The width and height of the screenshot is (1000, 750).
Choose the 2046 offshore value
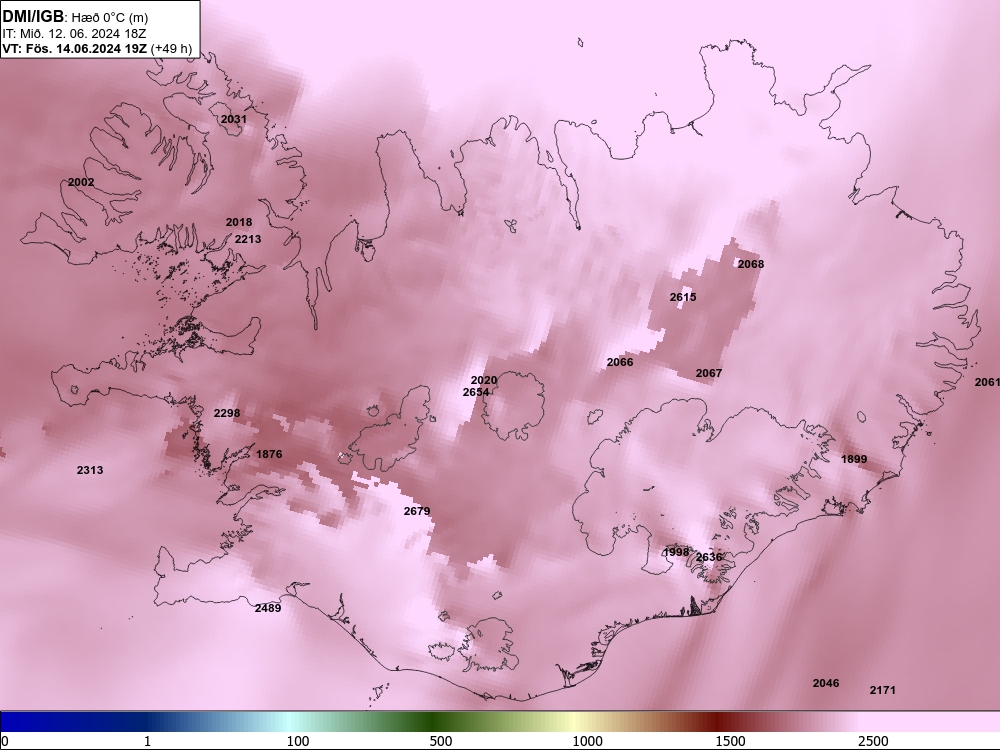coord(826,683)
